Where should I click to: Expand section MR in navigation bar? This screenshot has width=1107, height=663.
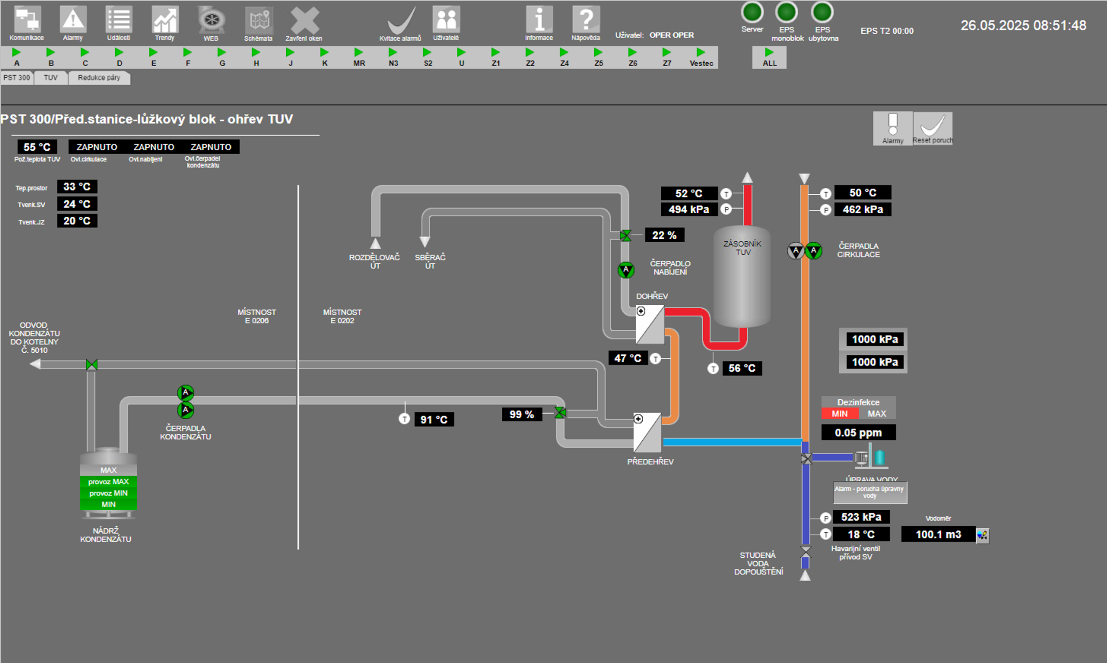[x=359, y=57]
